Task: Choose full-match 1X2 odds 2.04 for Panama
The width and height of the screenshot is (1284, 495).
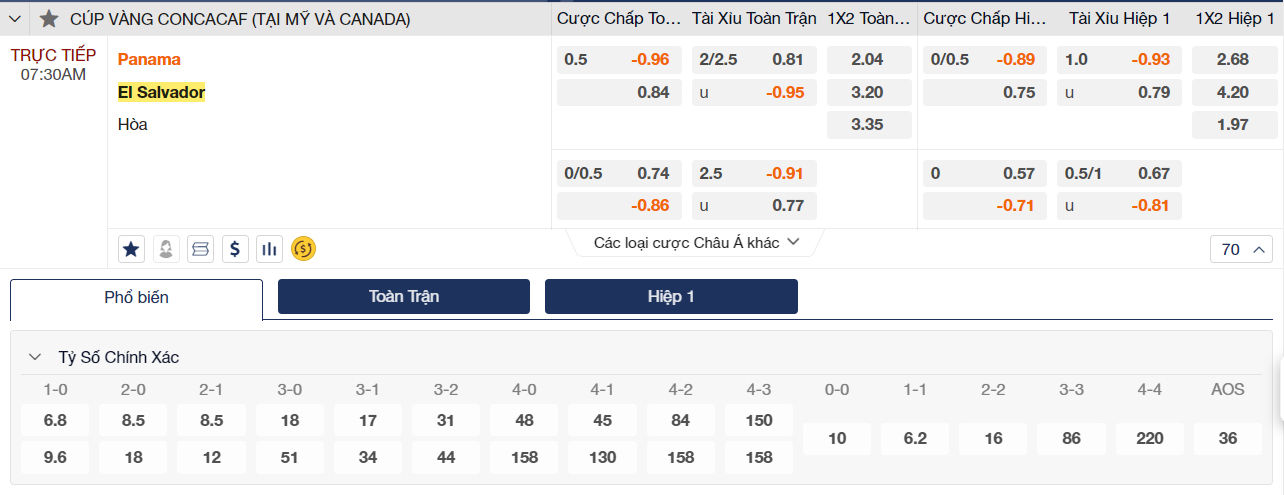Action: [x=867, y=59]
